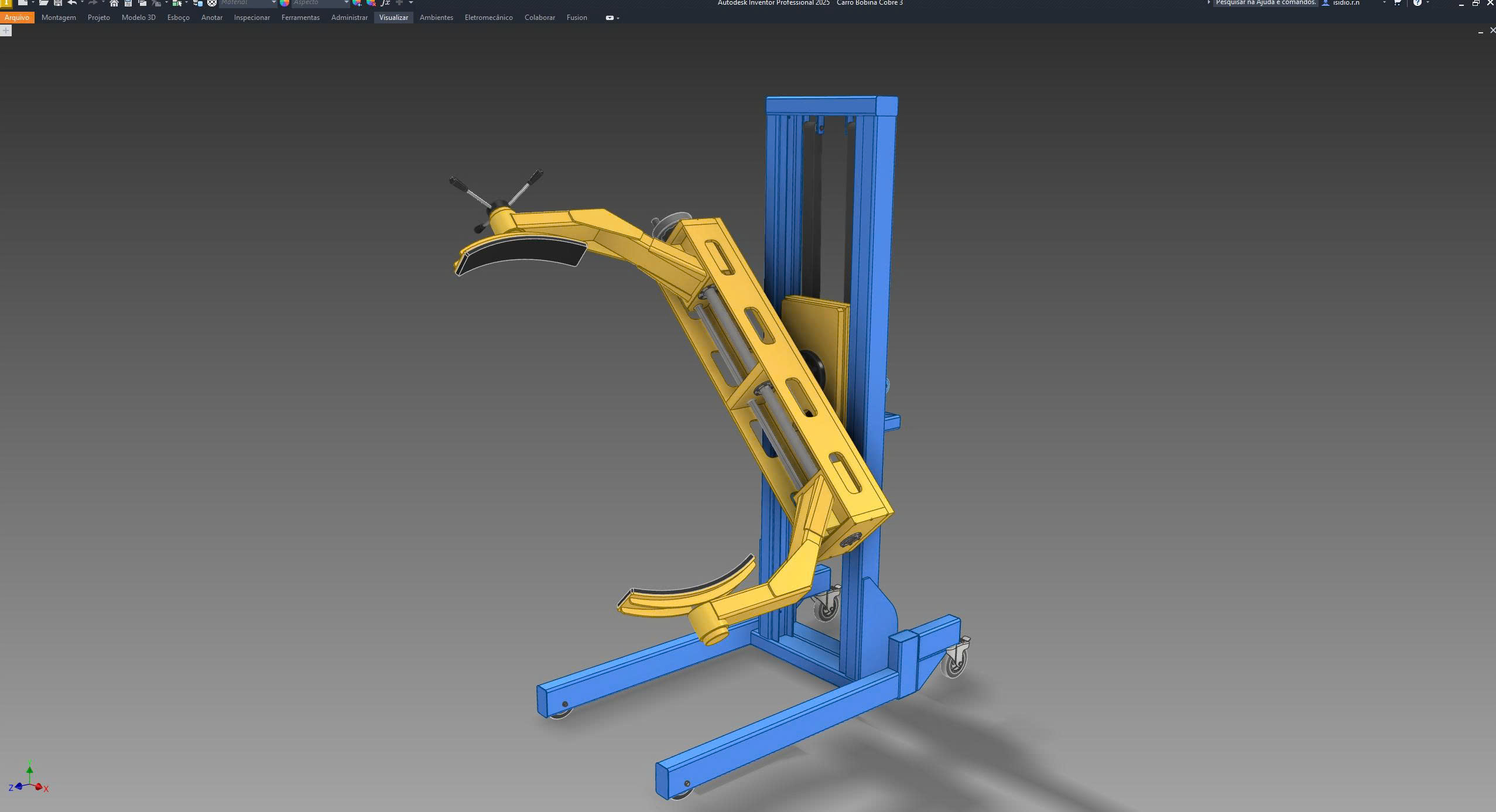Click the app store cart icon
The width and height of the screenshot is (1496, 812).
click(1397, 3)
